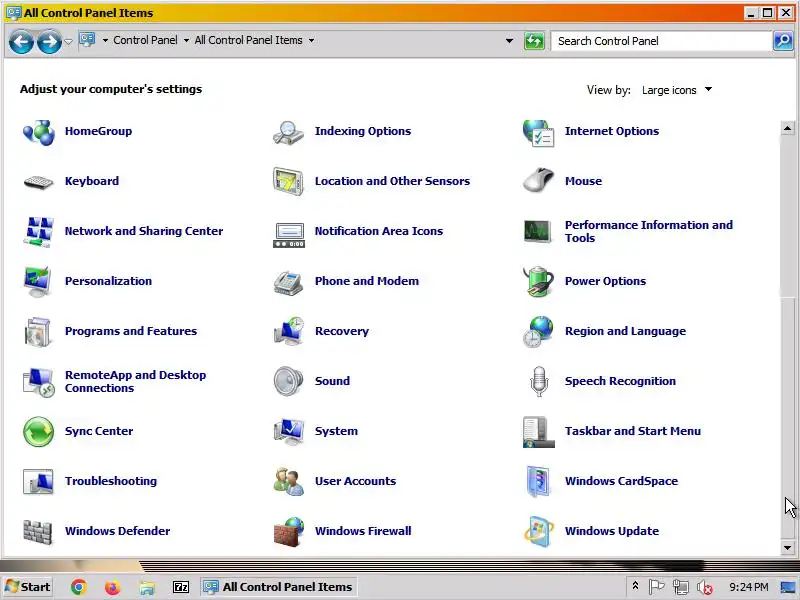Click the Recovery icon

pyautogui.click(x=289, y=331)
